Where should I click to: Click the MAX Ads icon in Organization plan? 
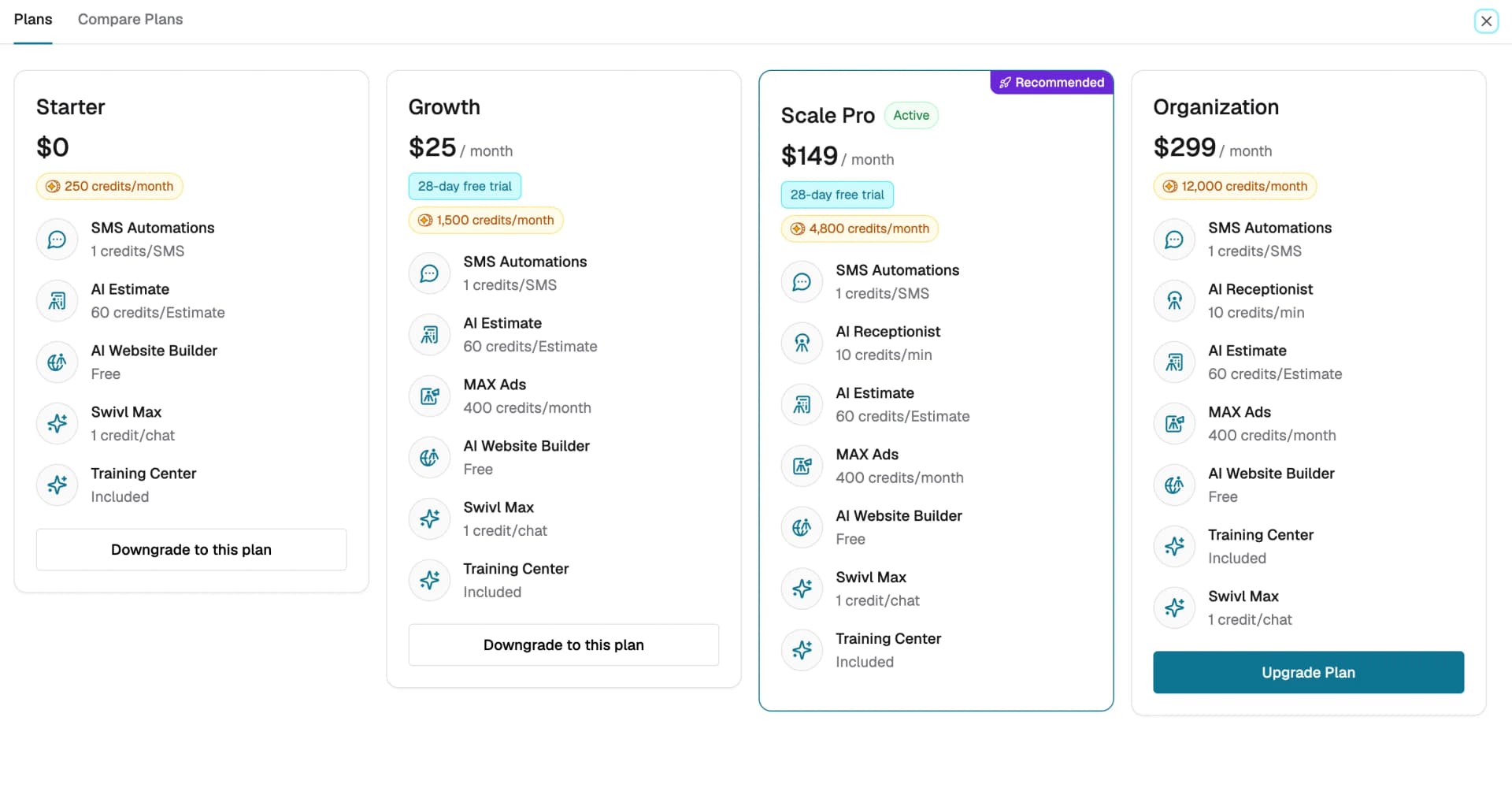coord(1174,424)
